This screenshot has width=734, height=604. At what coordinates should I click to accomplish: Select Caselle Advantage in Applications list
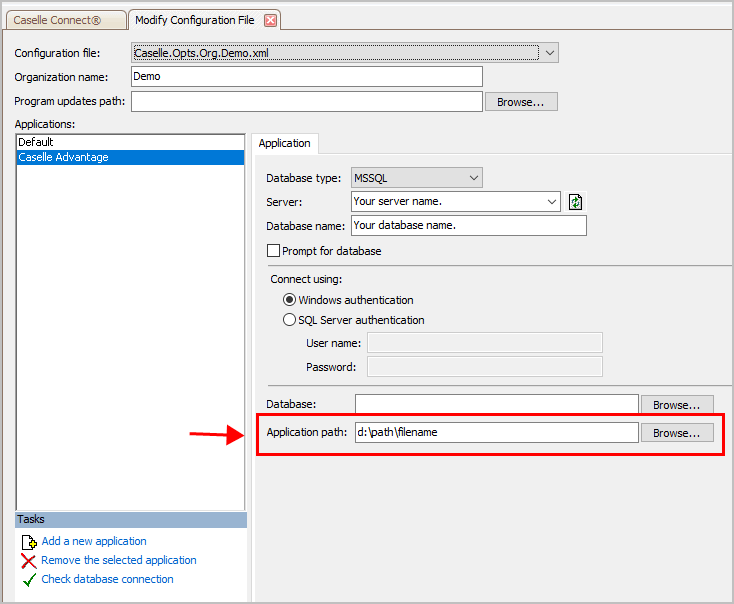point(131,157)
